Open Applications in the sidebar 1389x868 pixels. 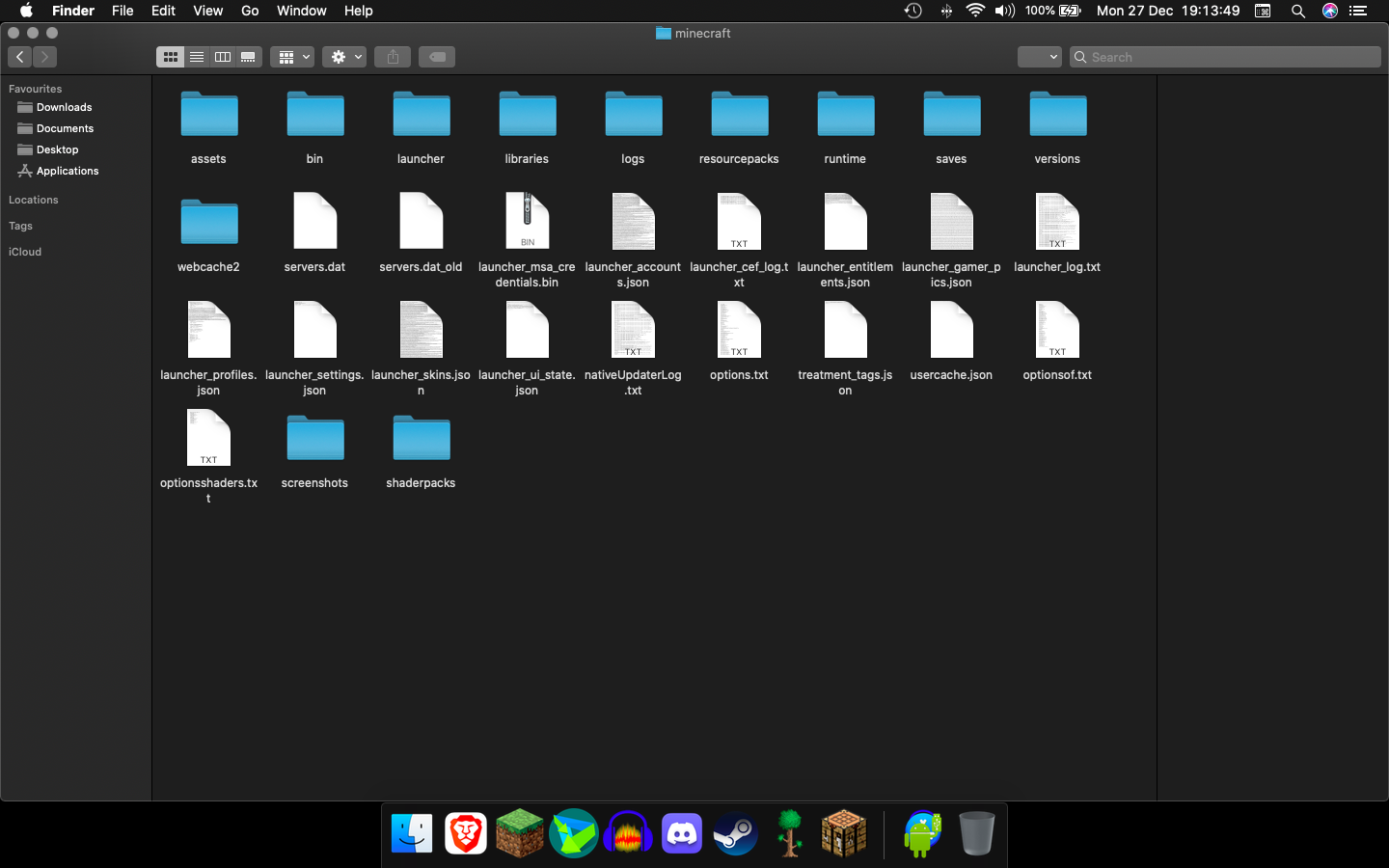point(67,171)
